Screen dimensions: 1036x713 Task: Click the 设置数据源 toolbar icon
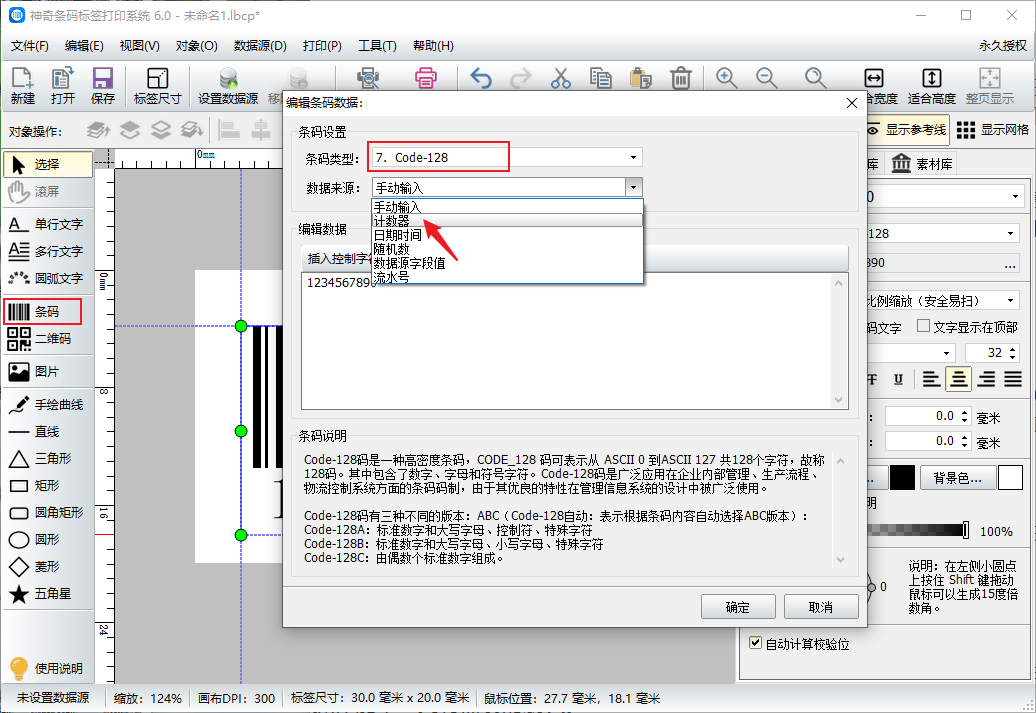[228, 85]
